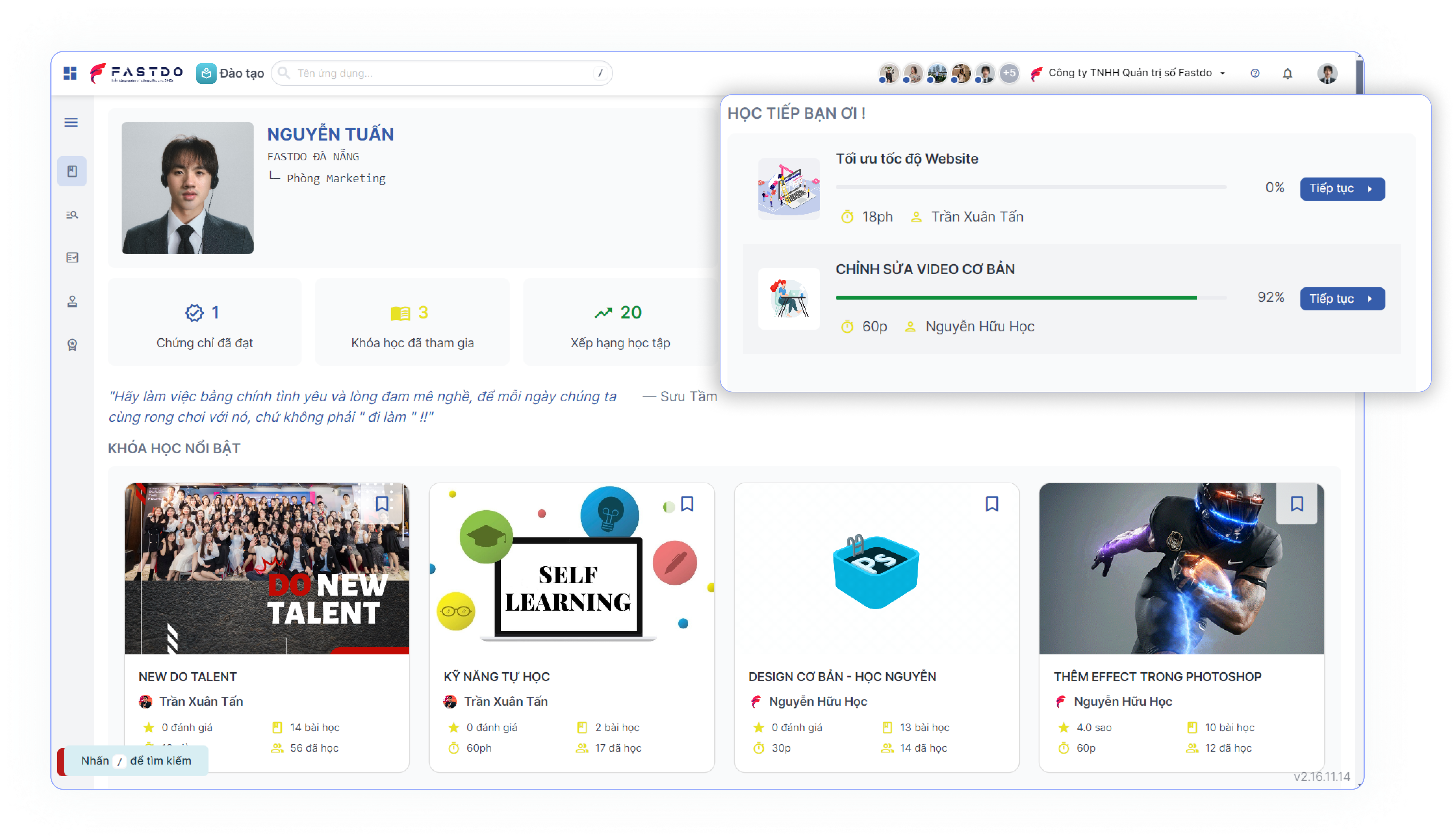Viewport: 1455px width, 840px height.
Task: Open the NEW DO TALENT cover image
Action: point(267,568)
